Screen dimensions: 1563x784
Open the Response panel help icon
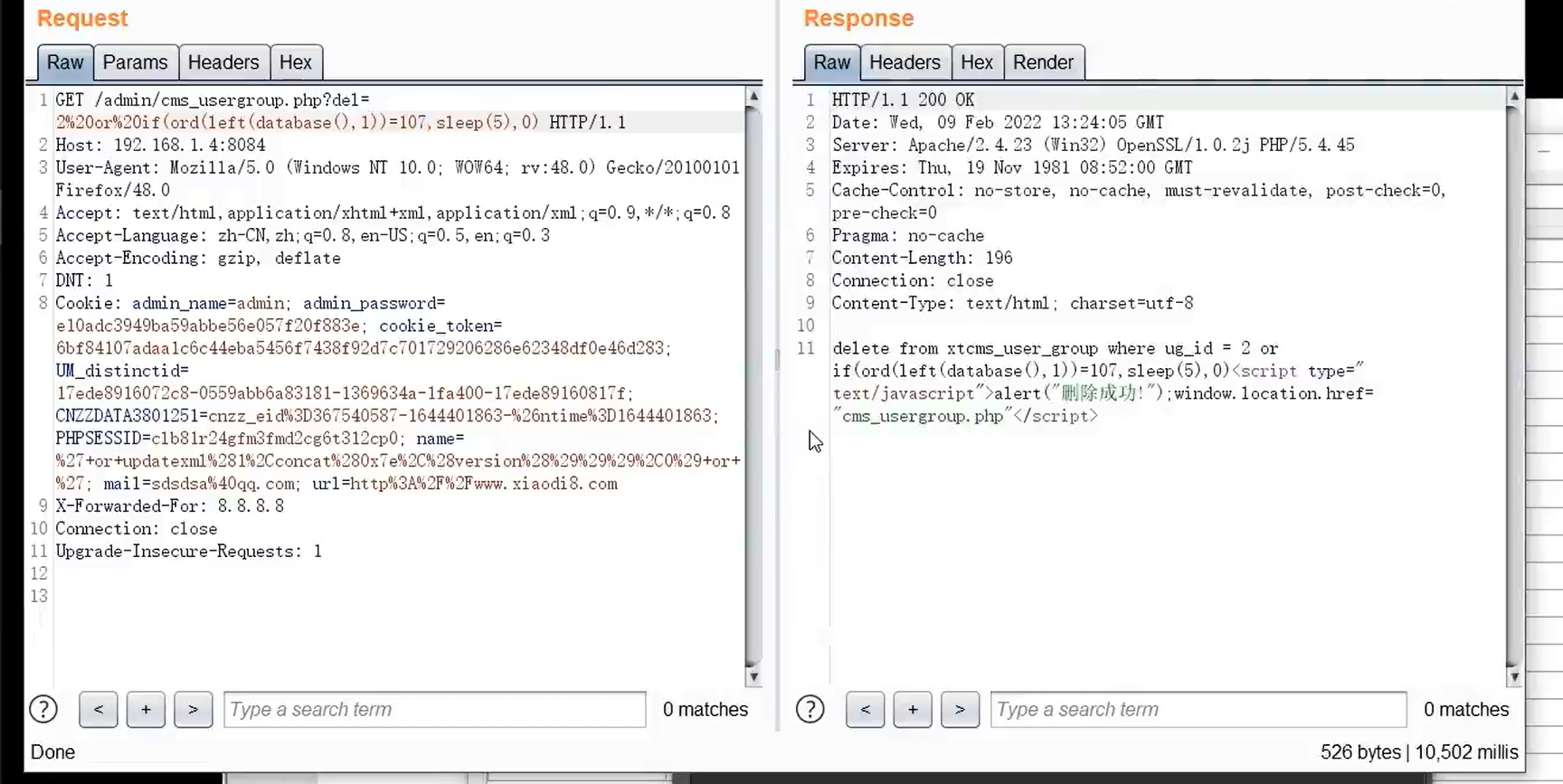tap(810, 710)
